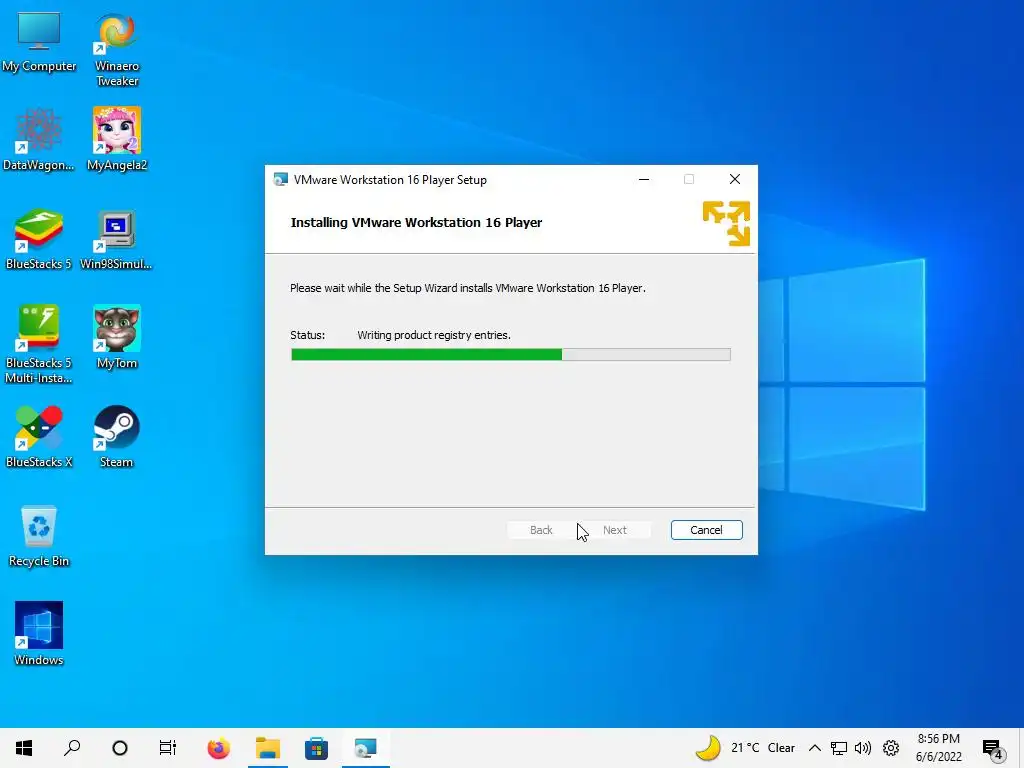Select the Windows desktop shortcut
1024x768 pixels.
pyautogui.click(x=39, y=634)
